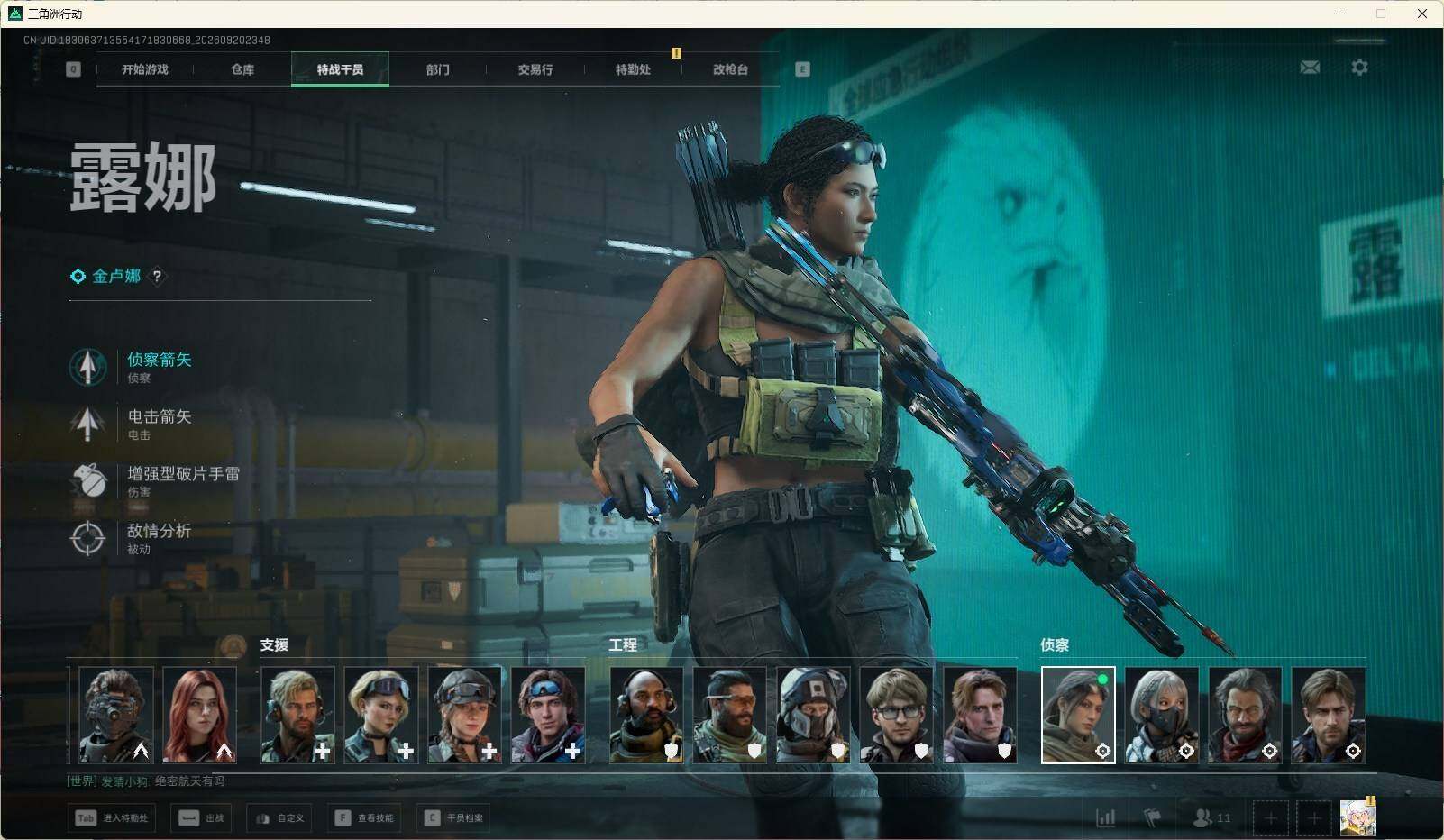Select the braided woman in helmet operator

click(464, 716)
